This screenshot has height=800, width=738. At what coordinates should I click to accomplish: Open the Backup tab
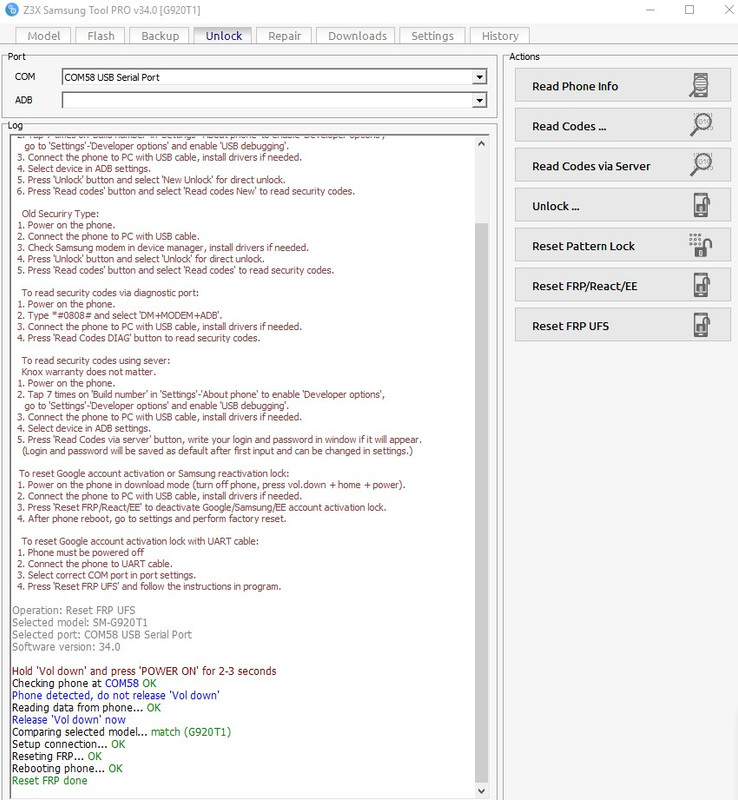[x=160, y=36]
